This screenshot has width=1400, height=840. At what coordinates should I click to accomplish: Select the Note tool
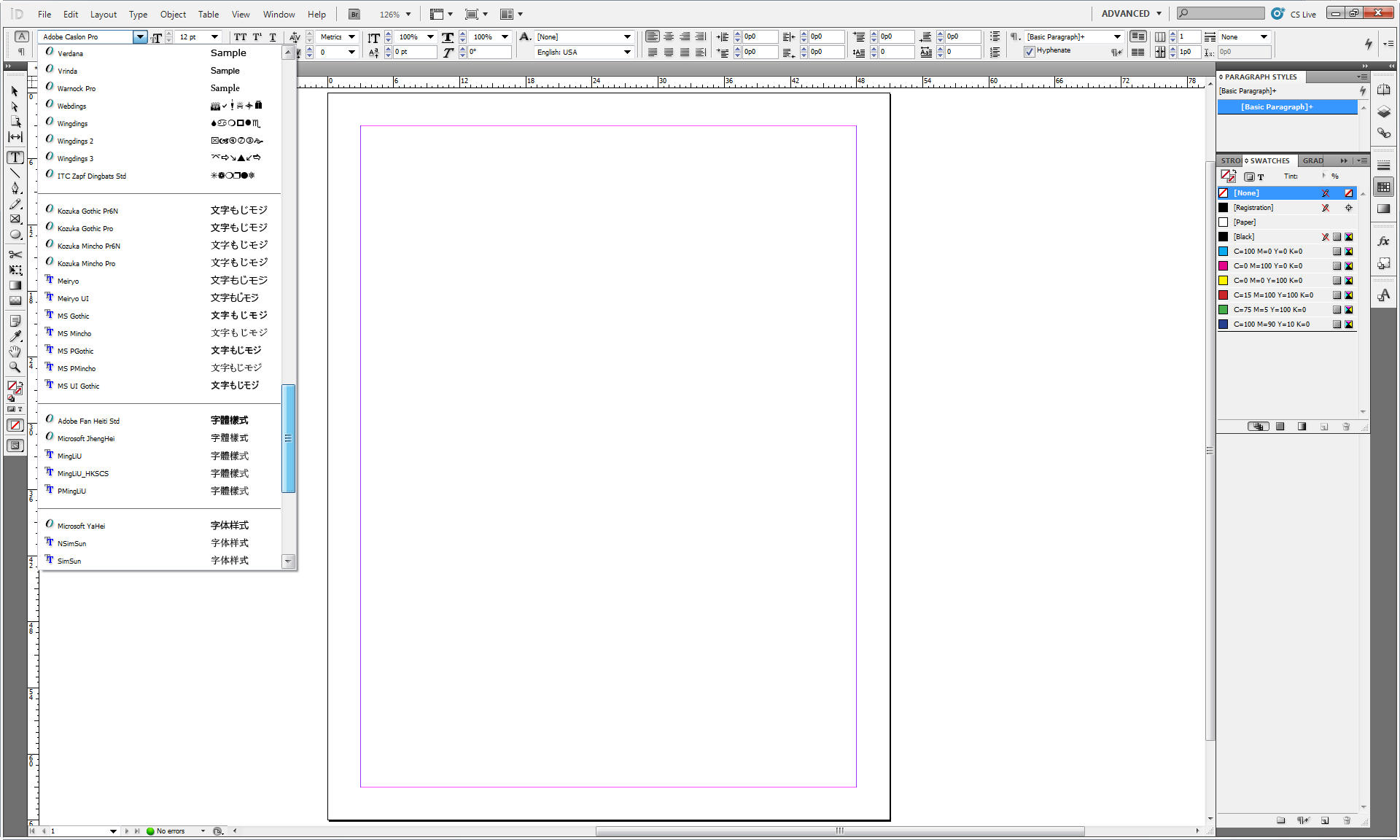pos(15,321)
